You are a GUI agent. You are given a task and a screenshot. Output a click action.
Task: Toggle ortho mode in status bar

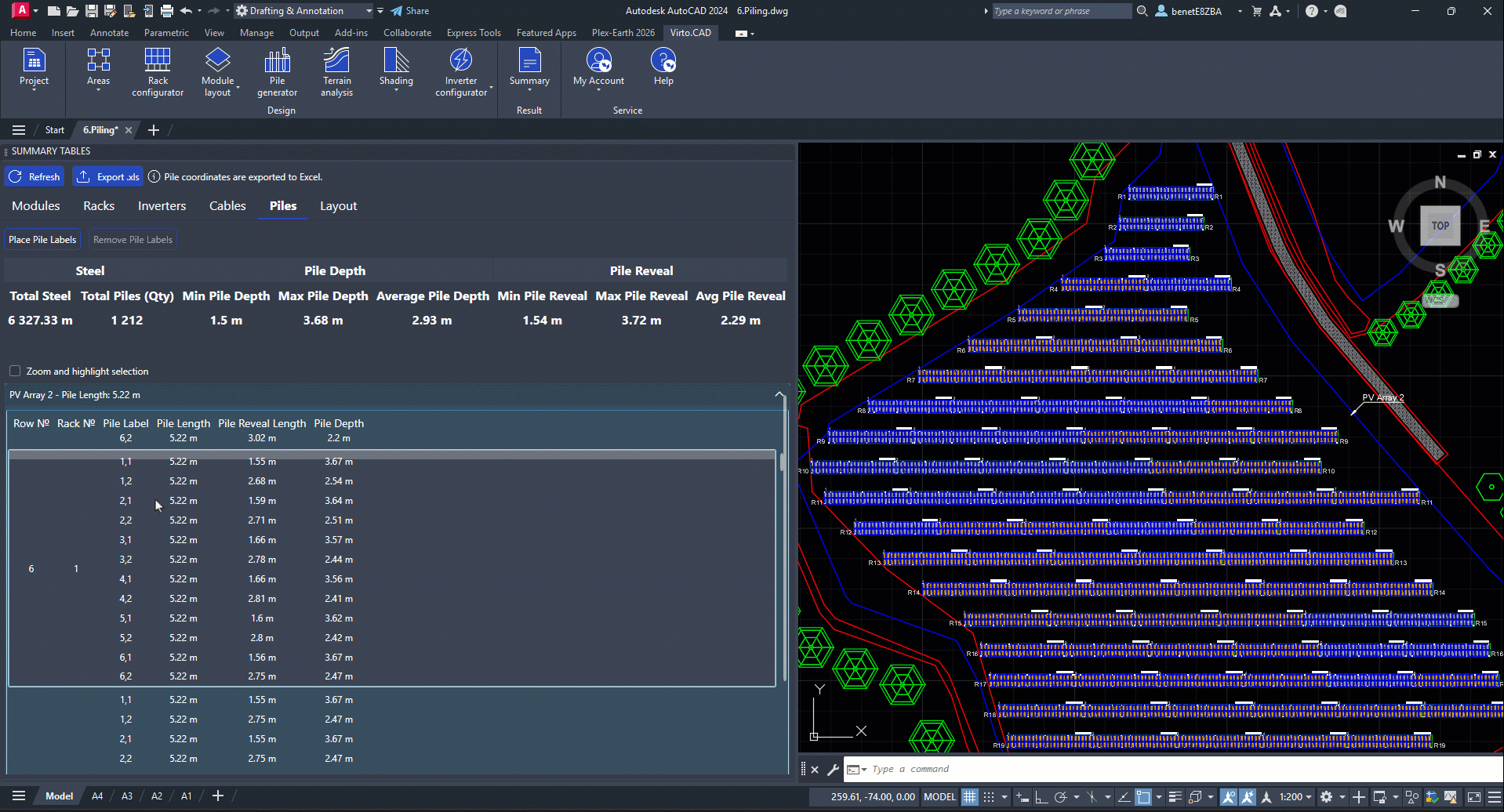[x=1041, y=797]
